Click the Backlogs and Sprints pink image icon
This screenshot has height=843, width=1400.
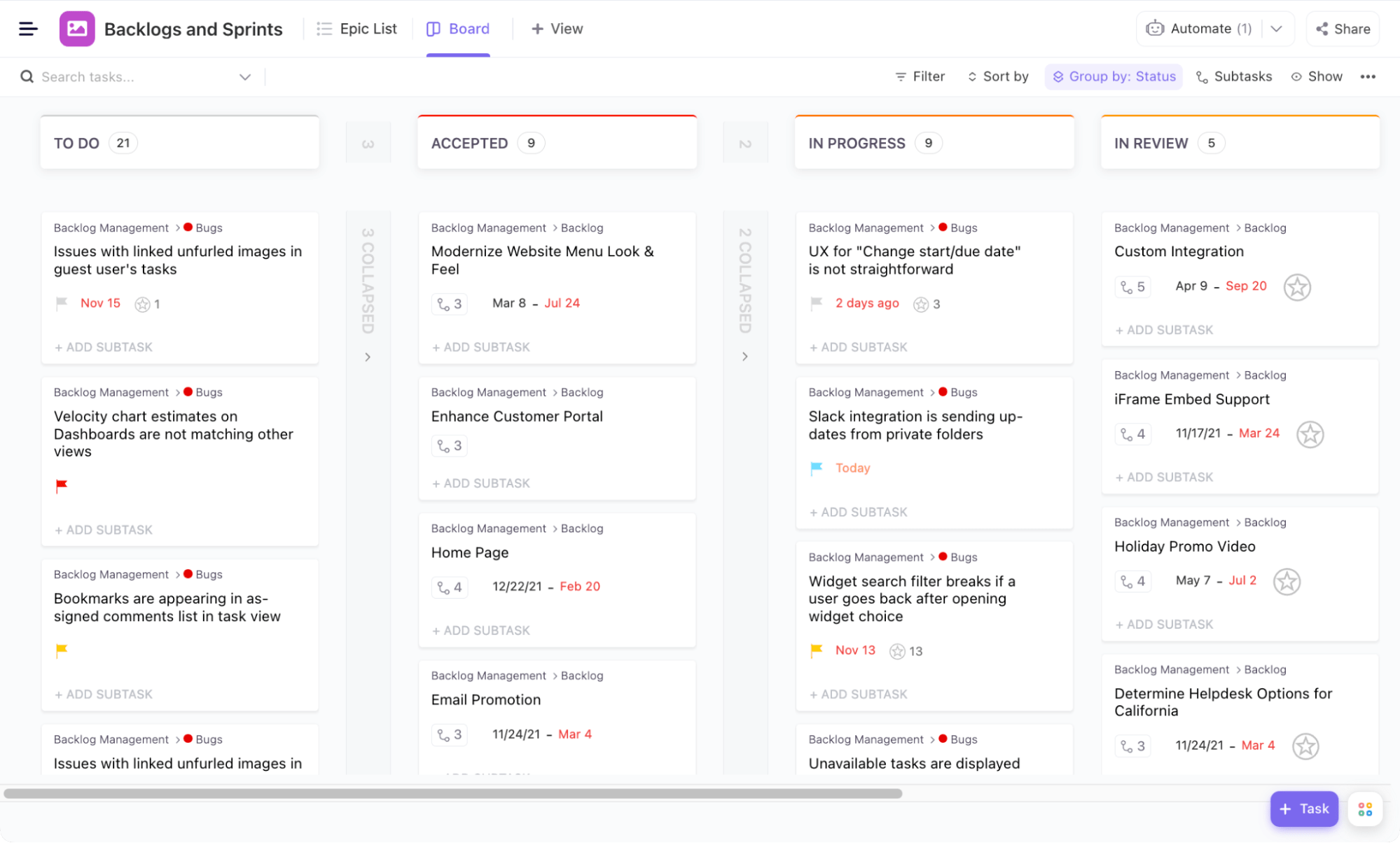pyautogui.click(x=77, y=29)
